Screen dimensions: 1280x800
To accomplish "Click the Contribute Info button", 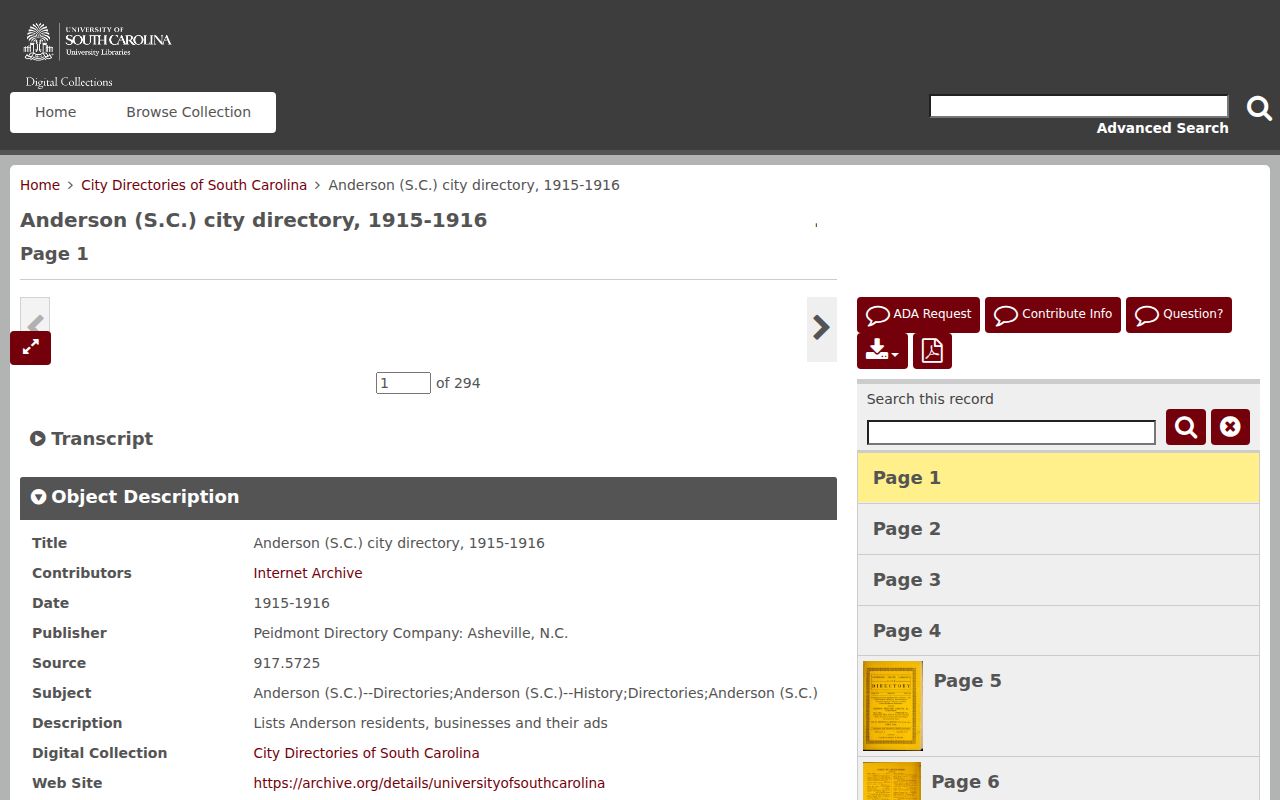I will (1053, 315).
